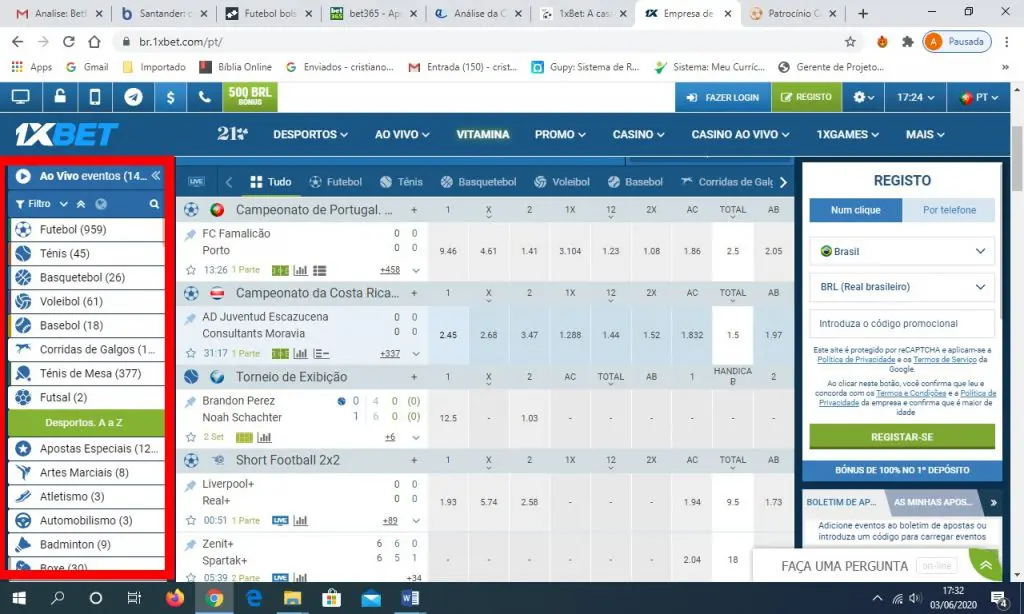Viewport: 1024px width, 614px height.
Task: Select the Num clique registration tab
Action: point(856,210)
